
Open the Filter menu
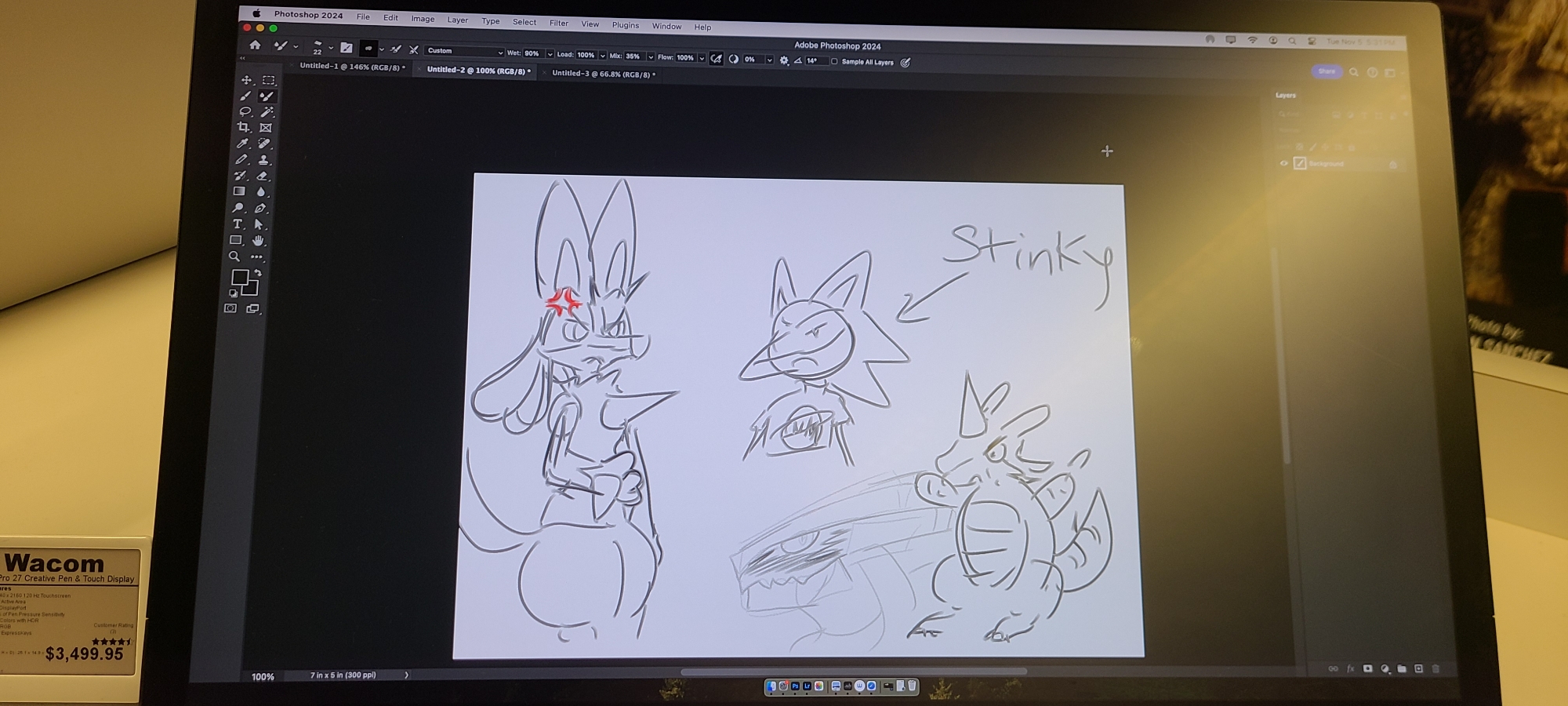[558, 23]
